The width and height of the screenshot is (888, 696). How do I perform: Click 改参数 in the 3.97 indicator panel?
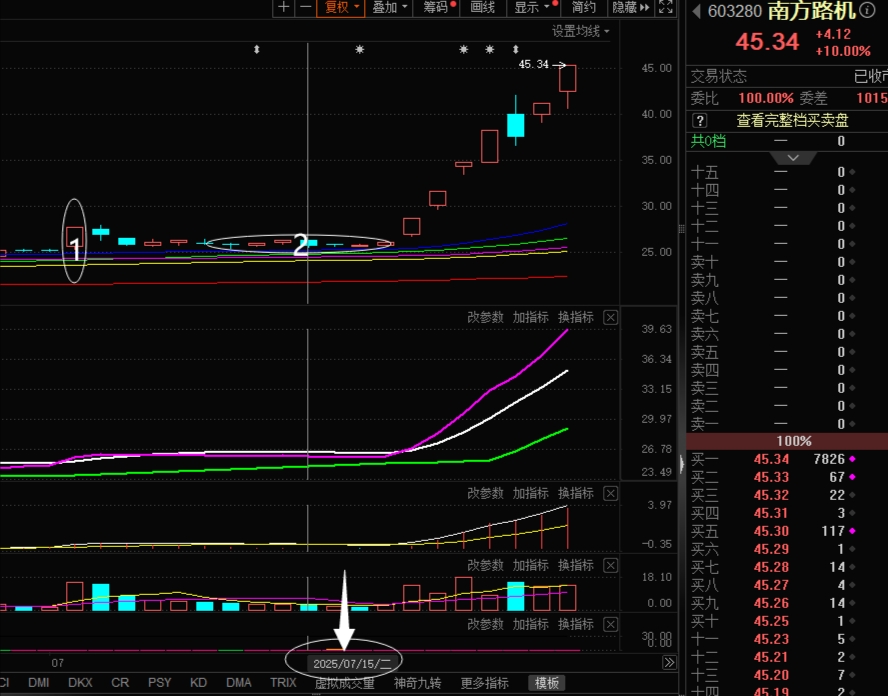point(485,493)
